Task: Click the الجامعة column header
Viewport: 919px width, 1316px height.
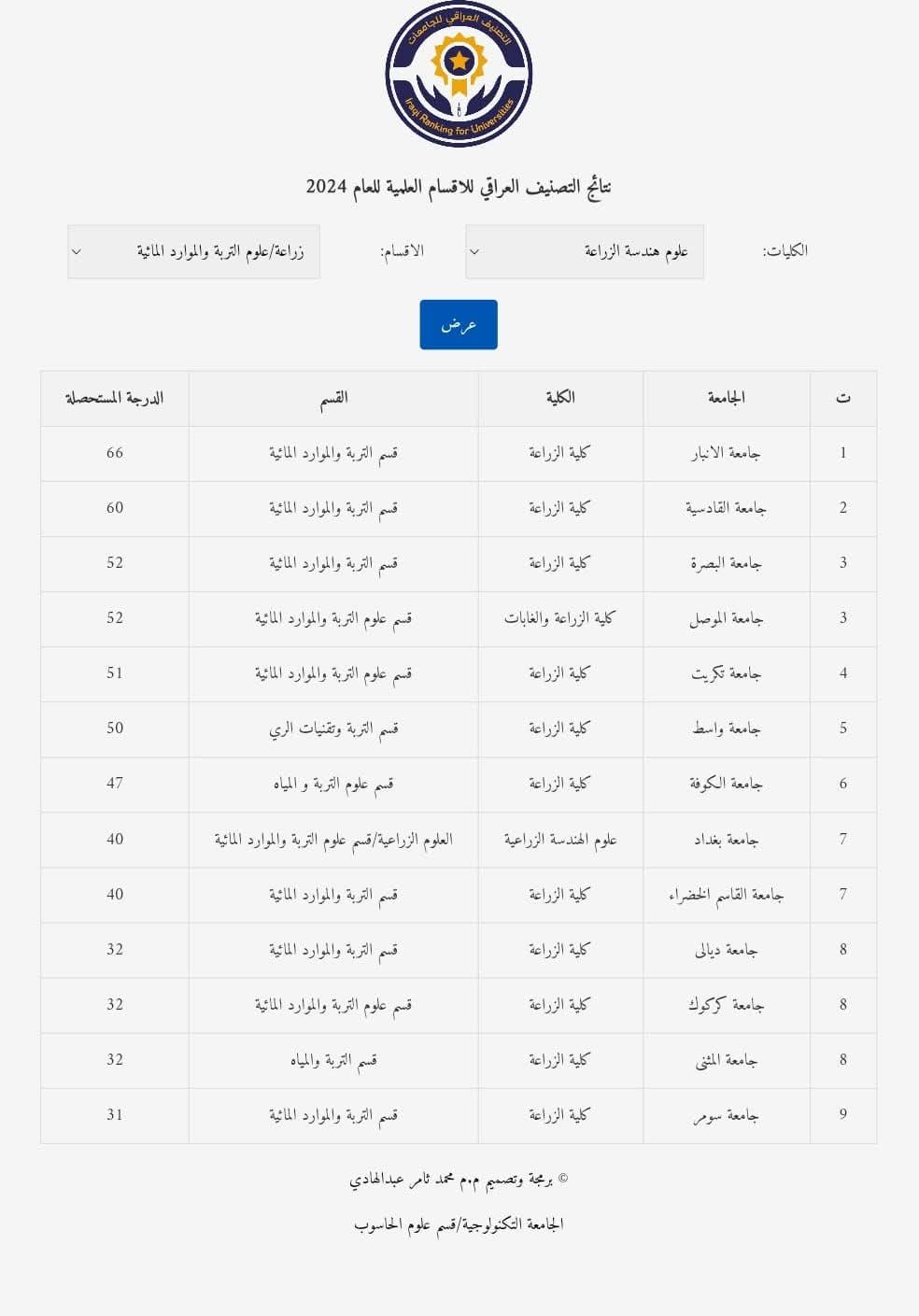Action: 726,398
